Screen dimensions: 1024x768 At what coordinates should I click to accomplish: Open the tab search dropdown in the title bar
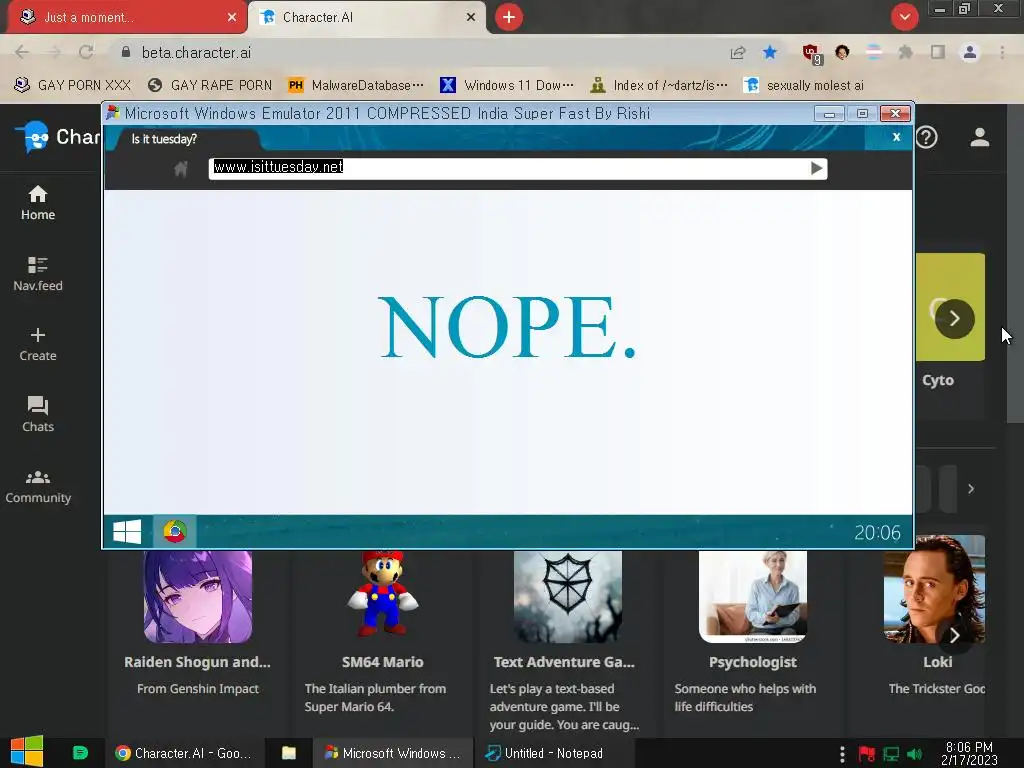click(x=904, y=17)
